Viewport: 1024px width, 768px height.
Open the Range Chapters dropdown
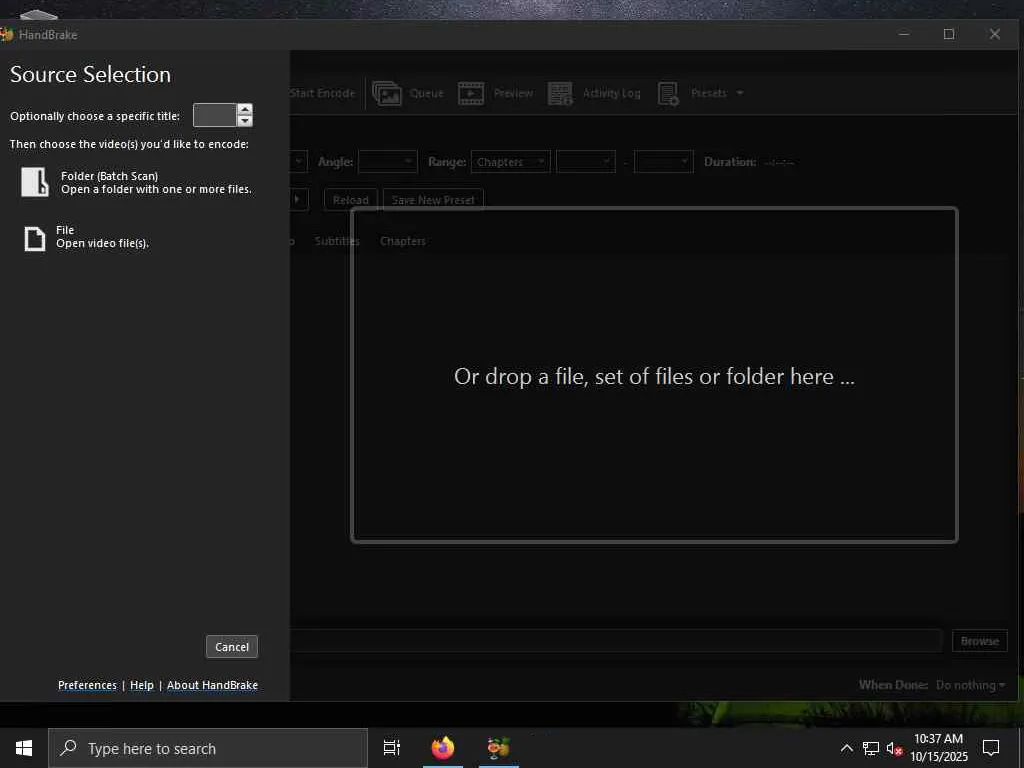511,161
